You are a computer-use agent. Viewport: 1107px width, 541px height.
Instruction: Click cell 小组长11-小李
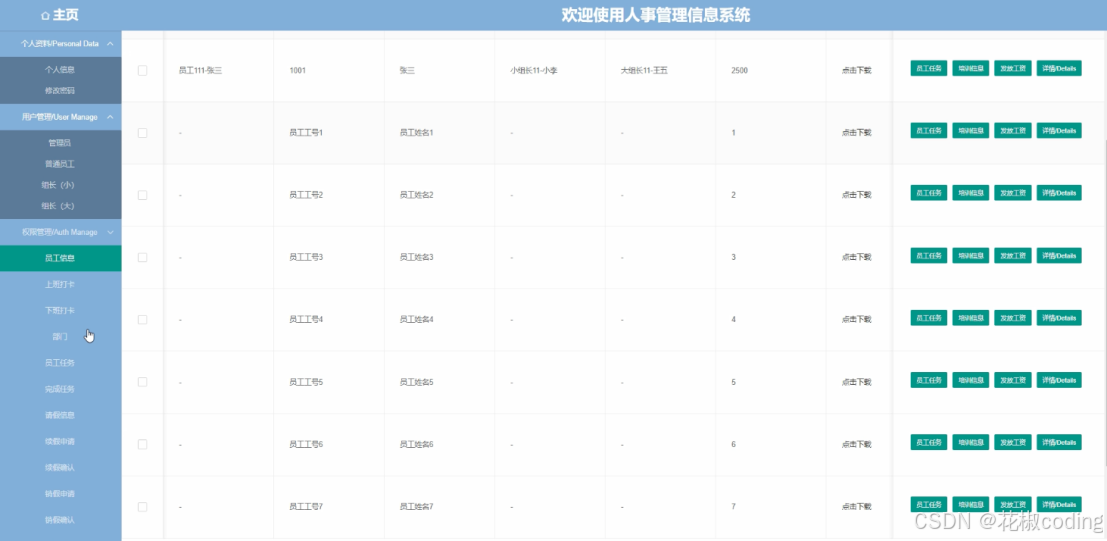coord(534,71)
